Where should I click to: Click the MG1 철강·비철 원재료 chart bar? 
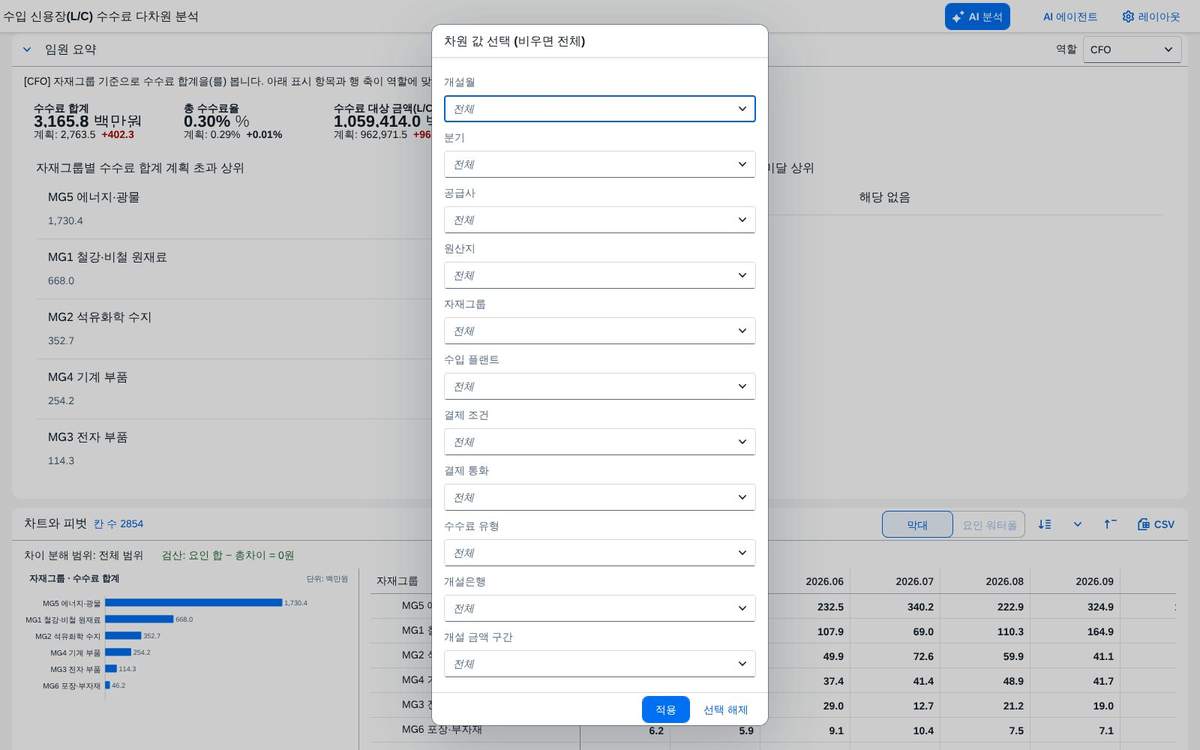click(x=139, y=619)
